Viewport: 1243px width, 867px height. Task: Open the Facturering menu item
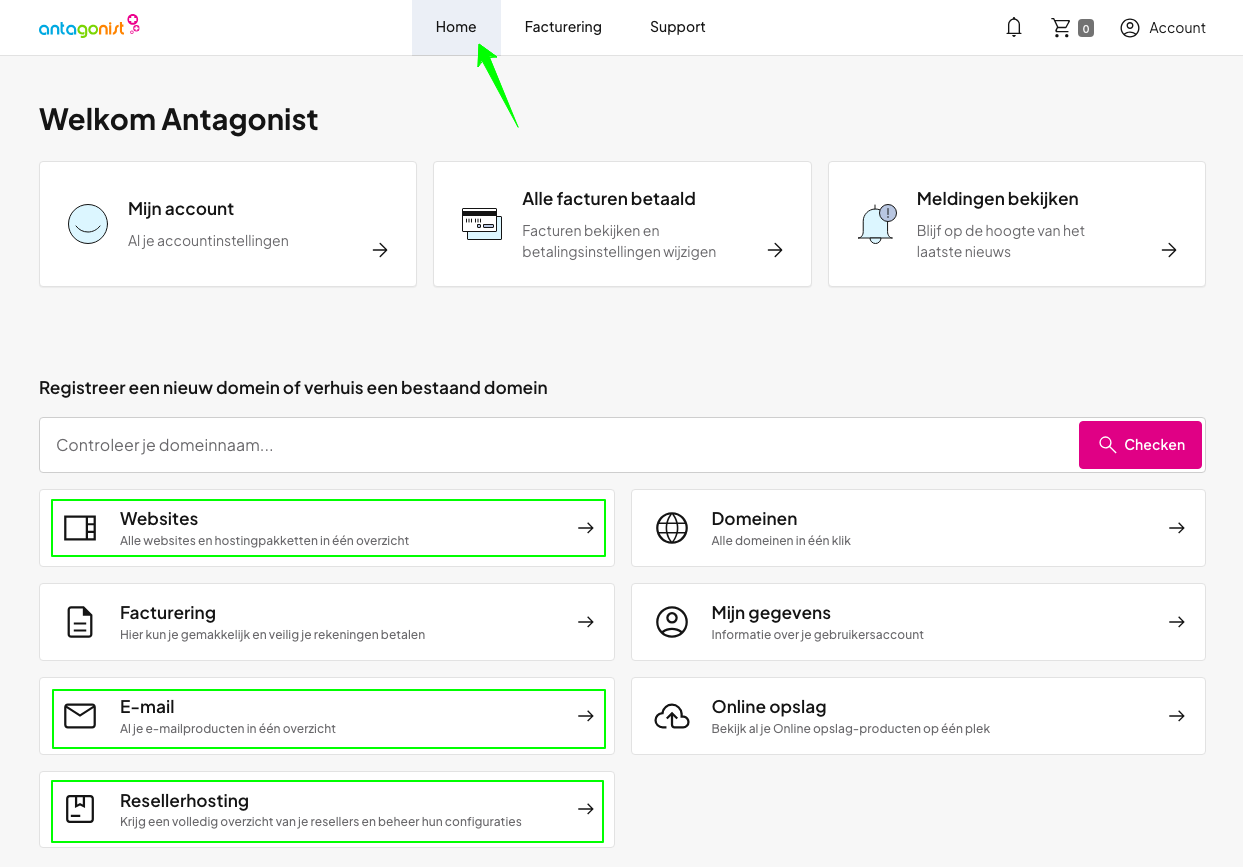[563, 28]
